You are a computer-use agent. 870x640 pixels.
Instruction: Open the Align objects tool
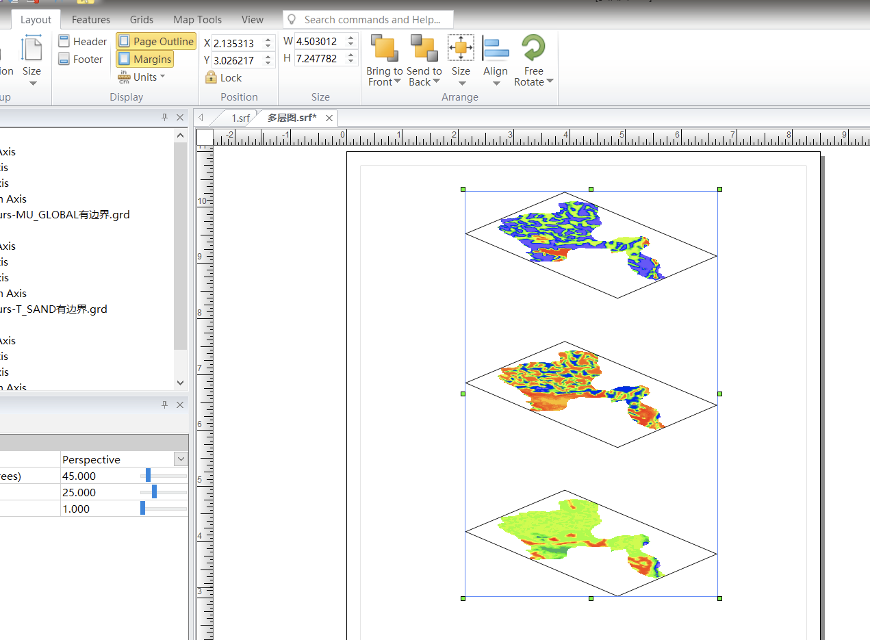click(x=495, y=49)
